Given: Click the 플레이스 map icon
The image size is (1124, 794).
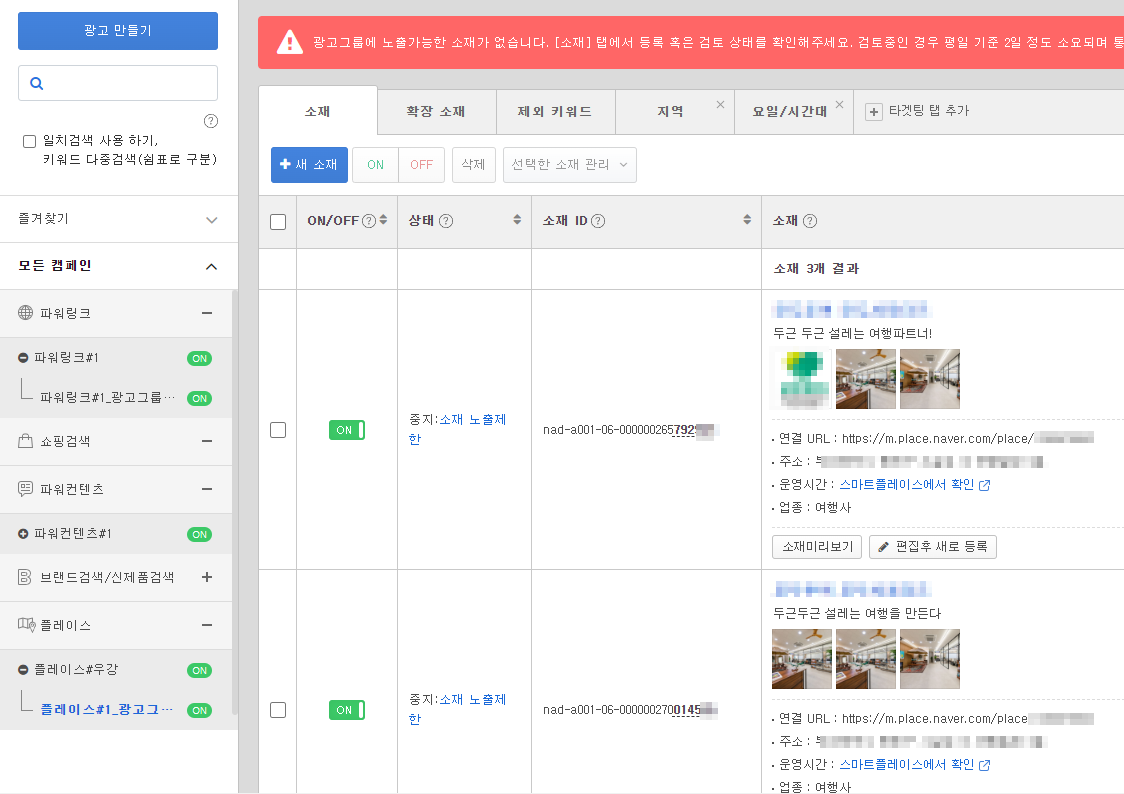Looking at the screenshot, I should 27,625.
